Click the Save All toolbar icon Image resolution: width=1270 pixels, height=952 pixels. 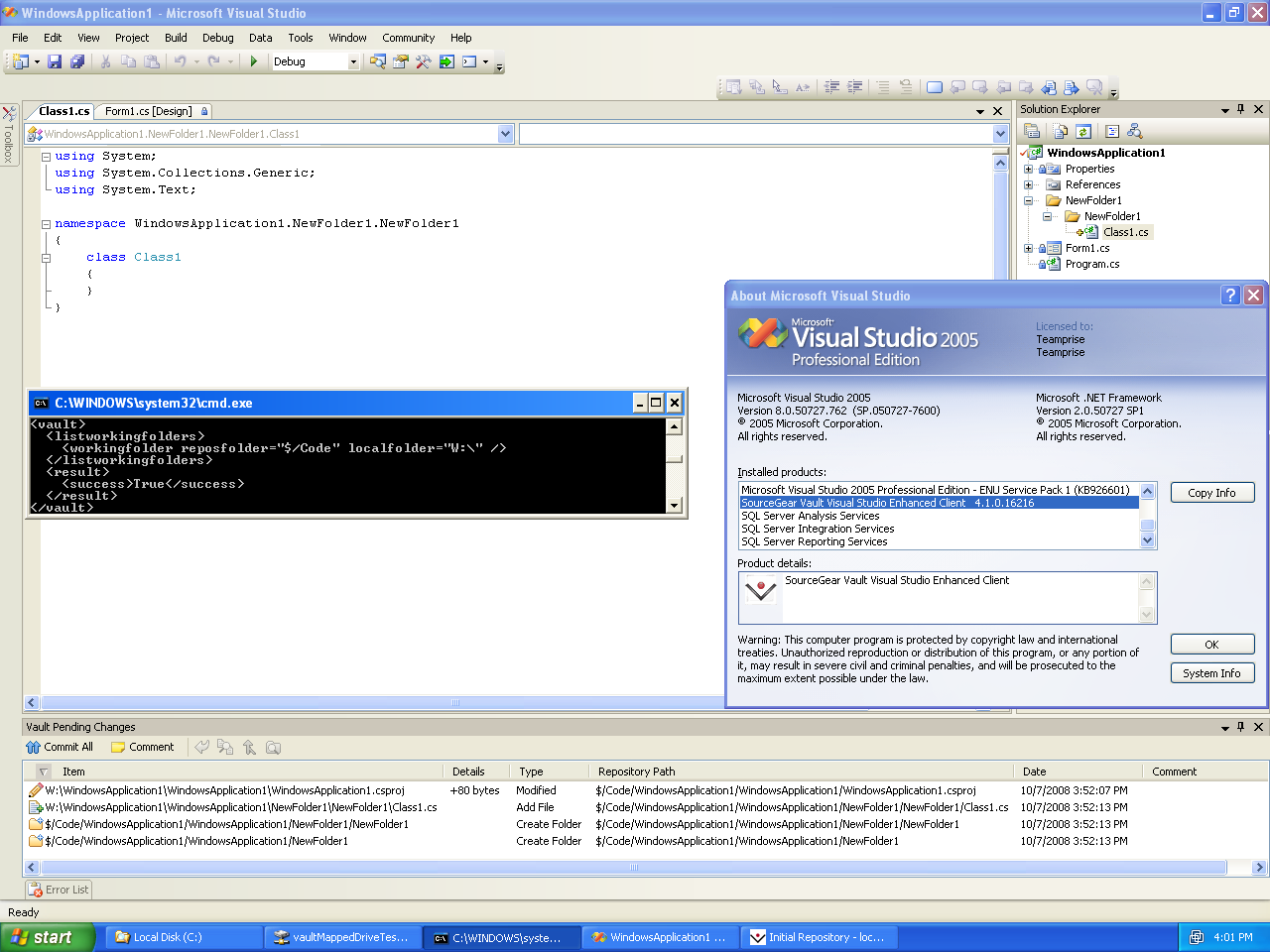coord(77,61)
